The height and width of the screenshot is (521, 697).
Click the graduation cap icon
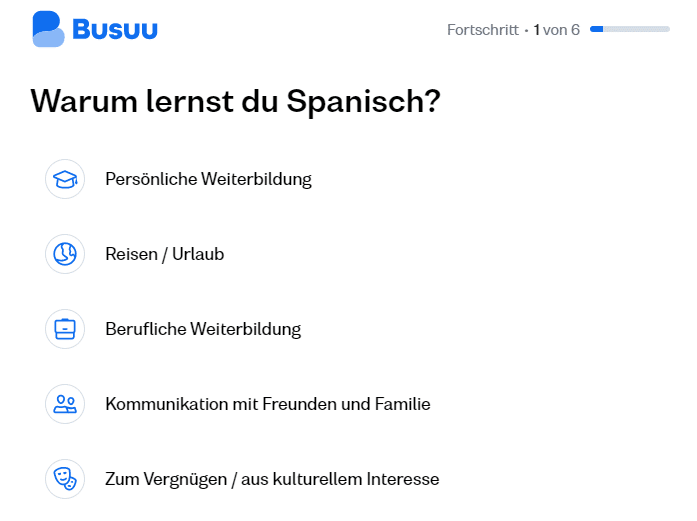pyautogui.click(x=65, y=179)
